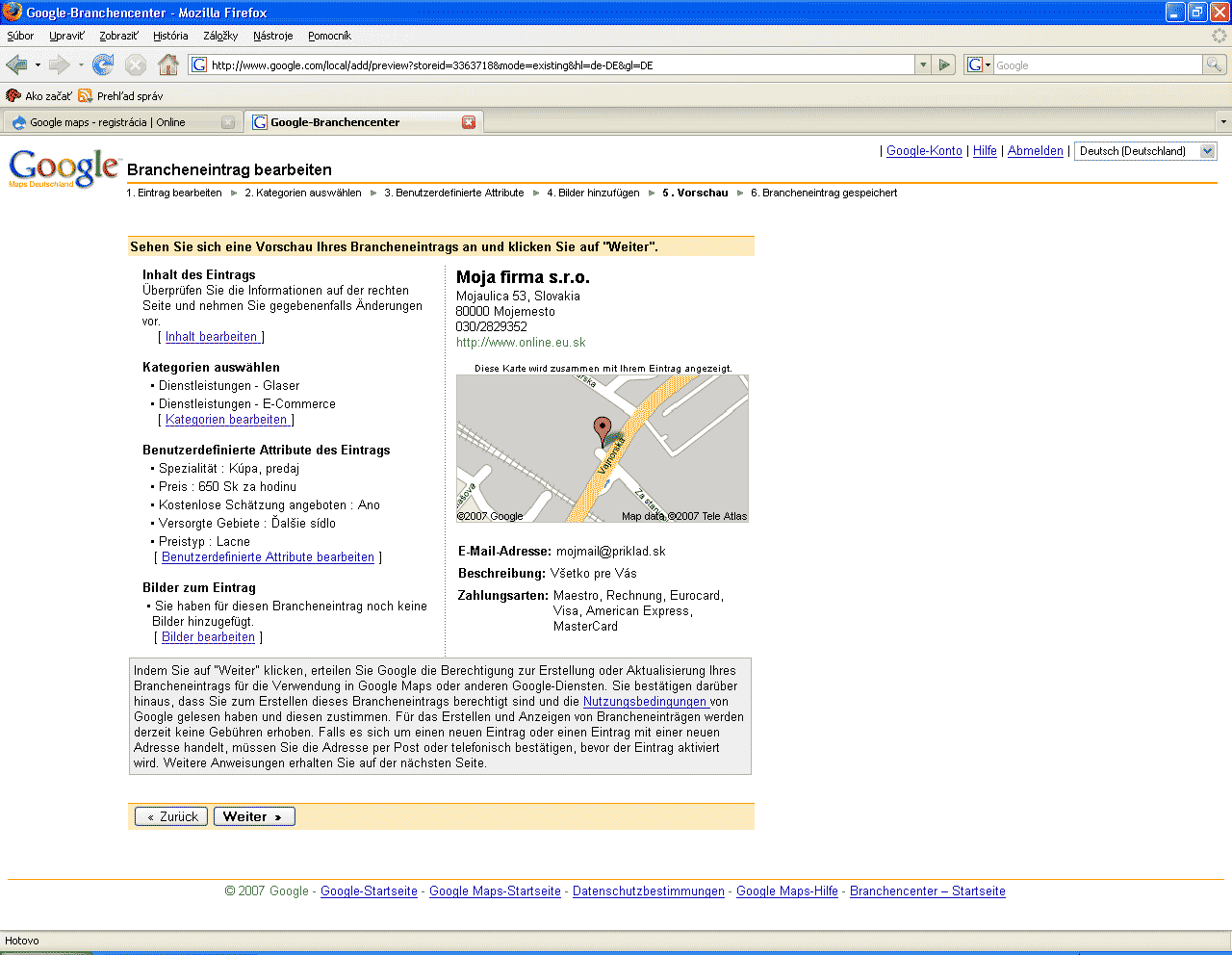Open the Upraviť menu
The image size is (1232, 955).
tap(66, 36)
